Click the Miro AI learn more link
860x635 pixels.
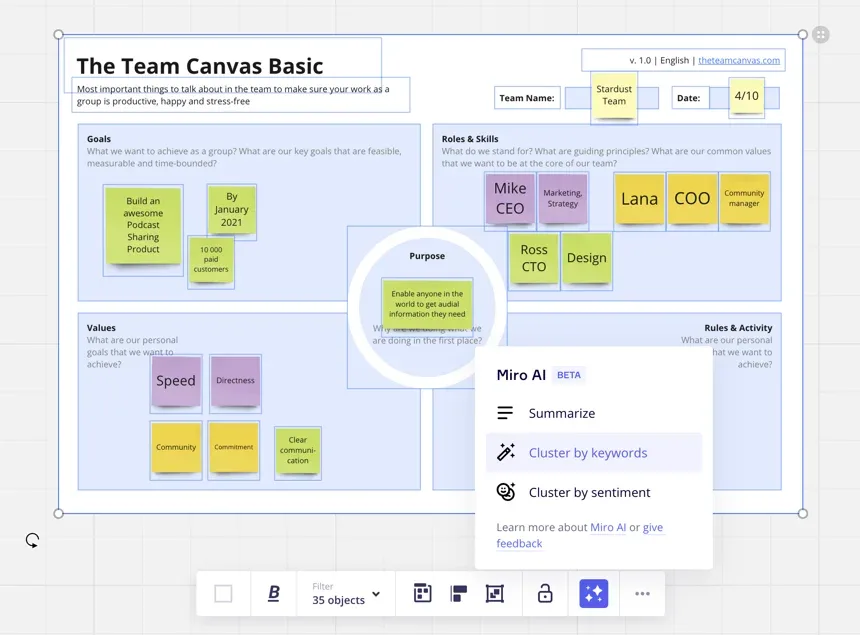click(609, 527)
